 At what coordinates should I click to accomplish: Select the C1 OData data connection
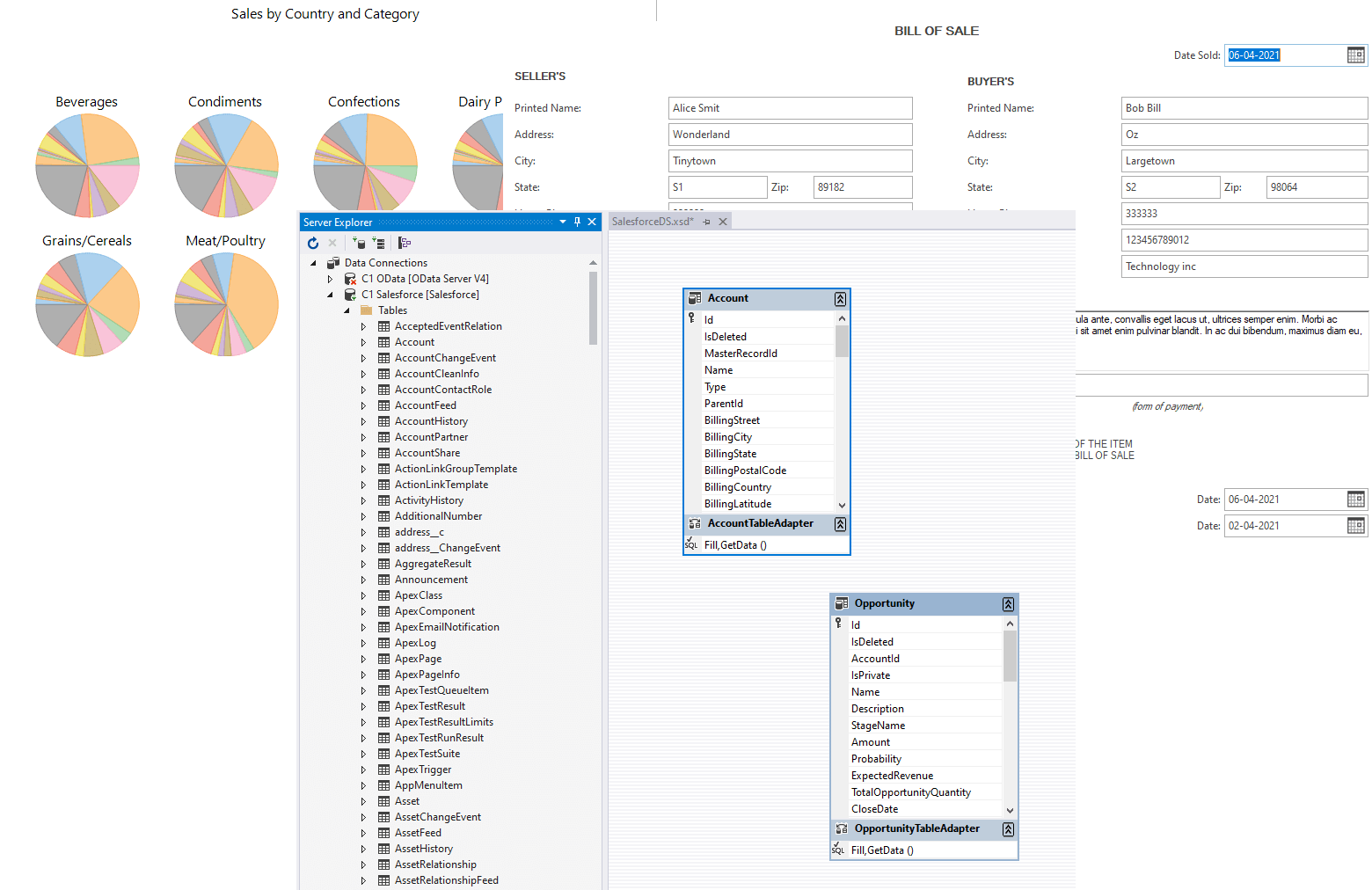[425, 278]
